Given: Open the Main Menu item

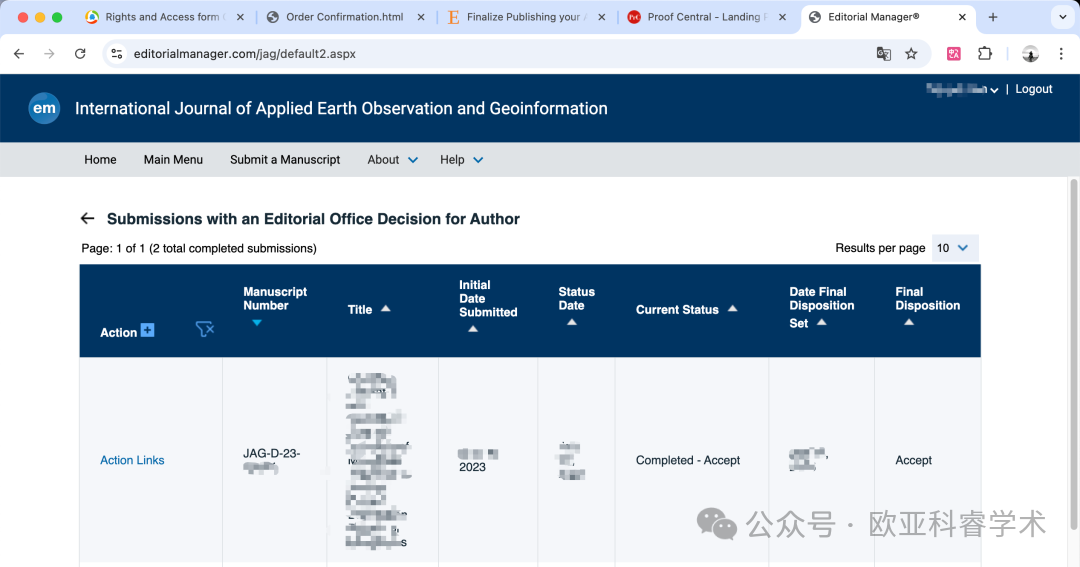Looking at the screenshot, I should (x=173, y=160).
